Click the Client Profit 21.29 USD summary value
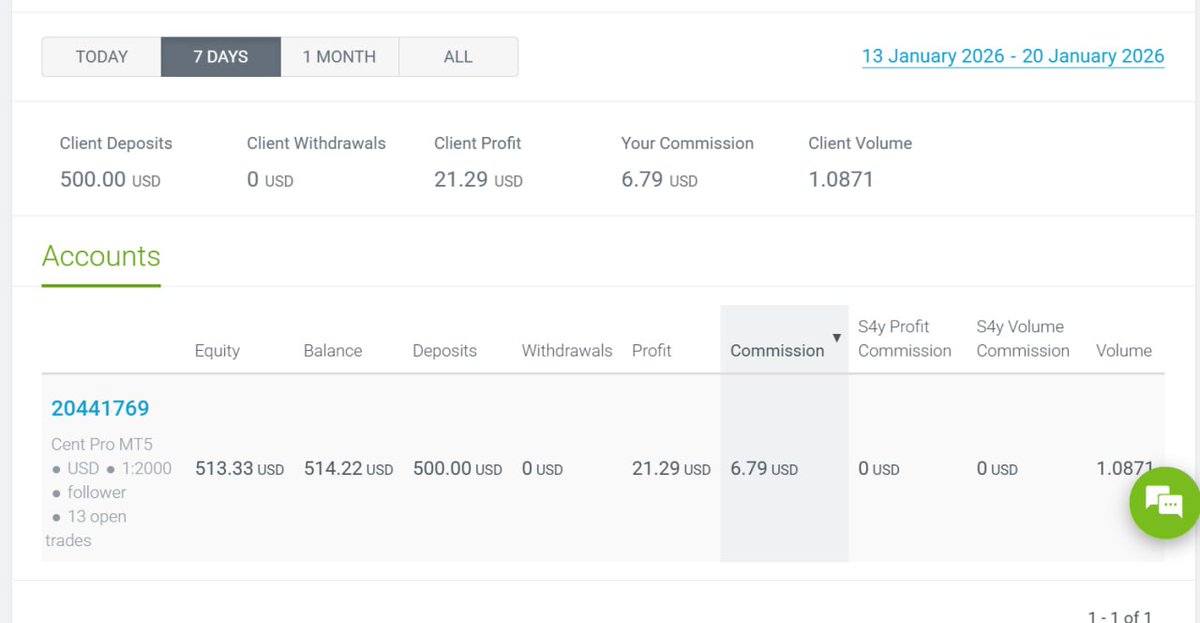The width and height of the screenshot is (1200, 623). point(478,180)
